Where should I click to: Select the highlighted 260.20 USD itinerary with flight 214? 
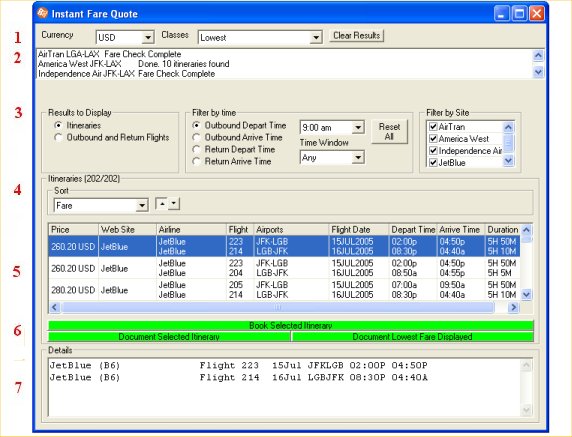pyautogui.click(x=284, y=246)
